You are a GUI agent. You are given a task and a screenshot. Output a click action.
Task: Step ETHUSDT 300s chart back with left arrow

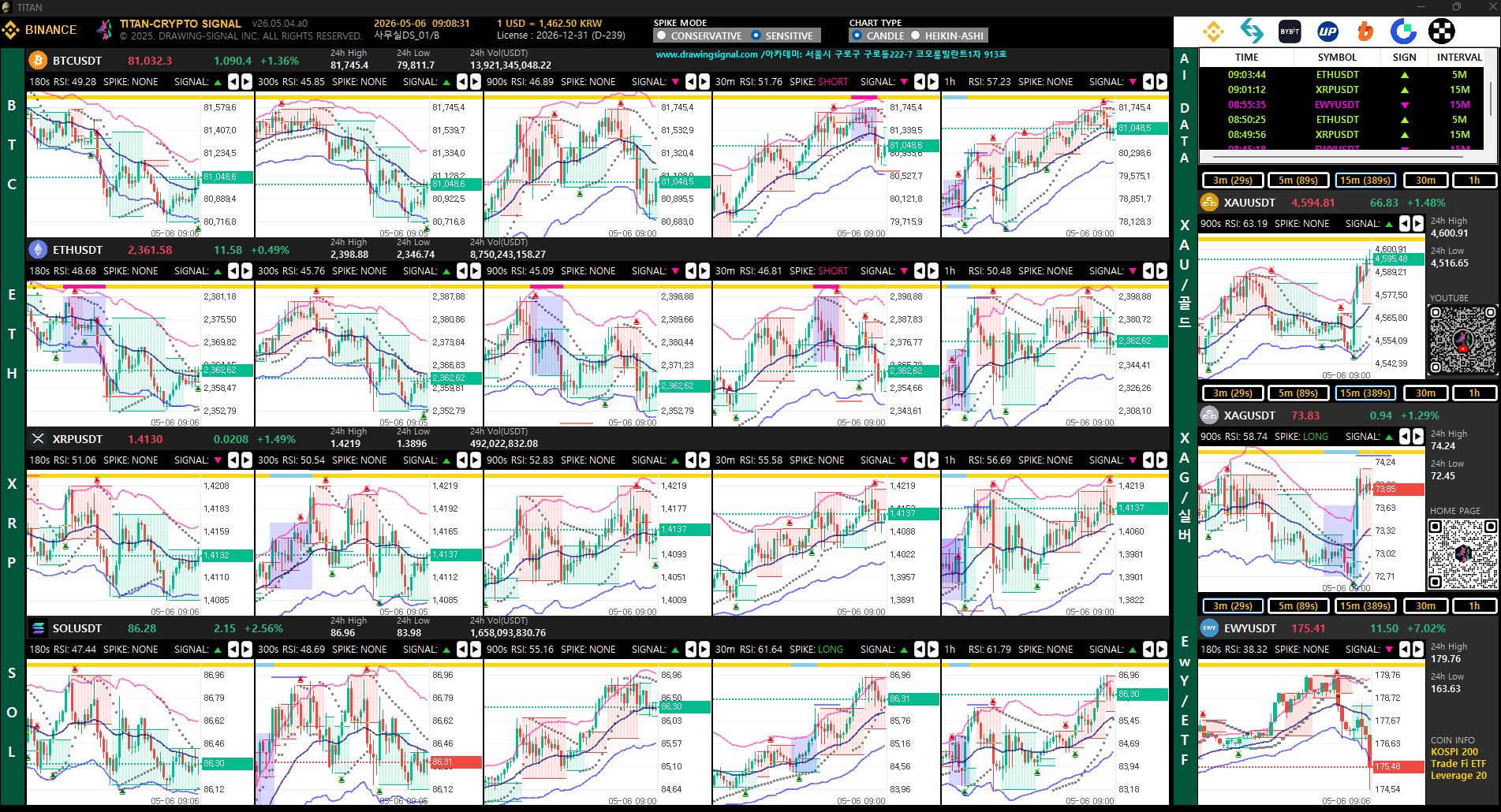462,270
